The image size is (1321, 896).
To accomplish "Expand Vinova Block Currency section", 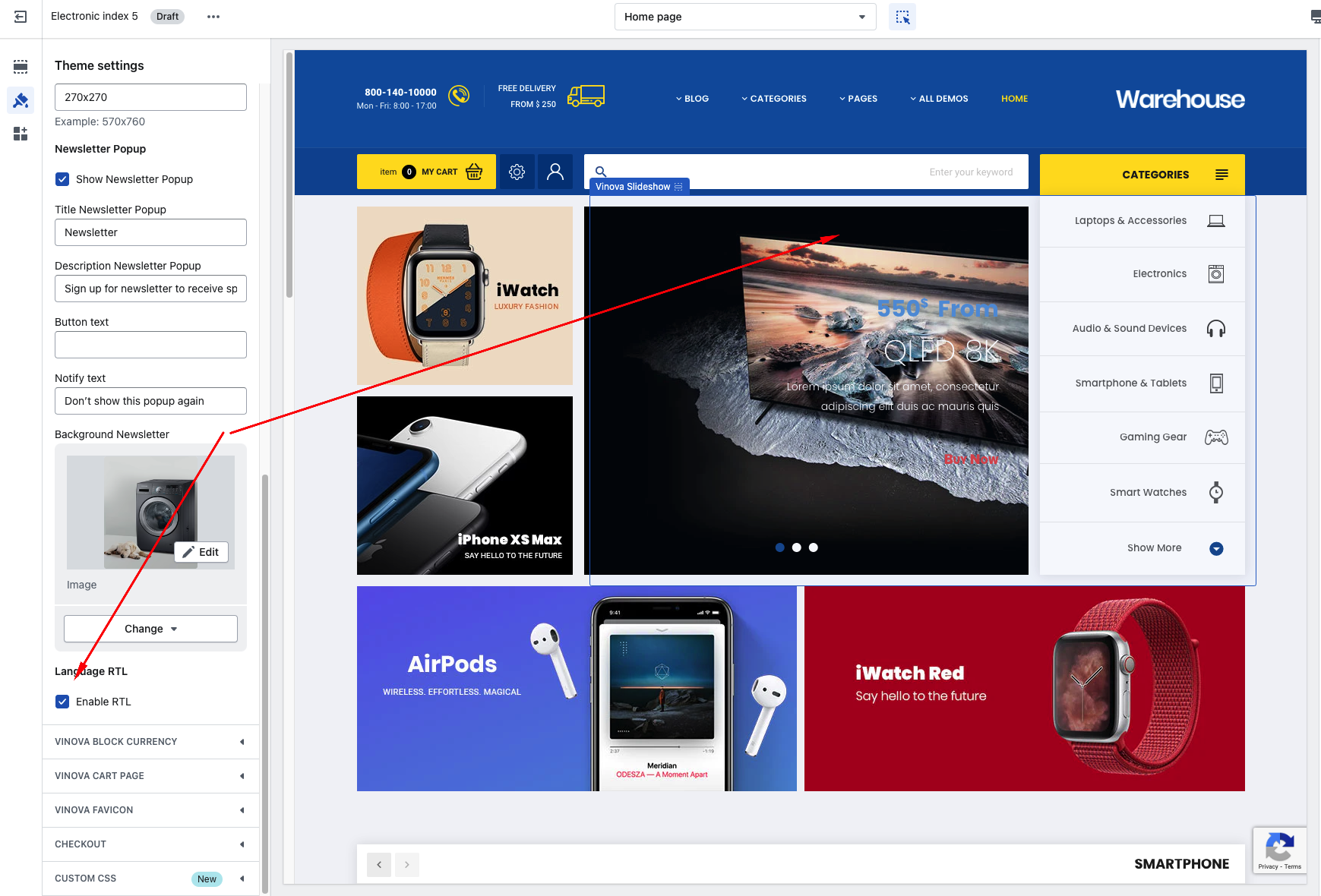I will coord(150,742).
